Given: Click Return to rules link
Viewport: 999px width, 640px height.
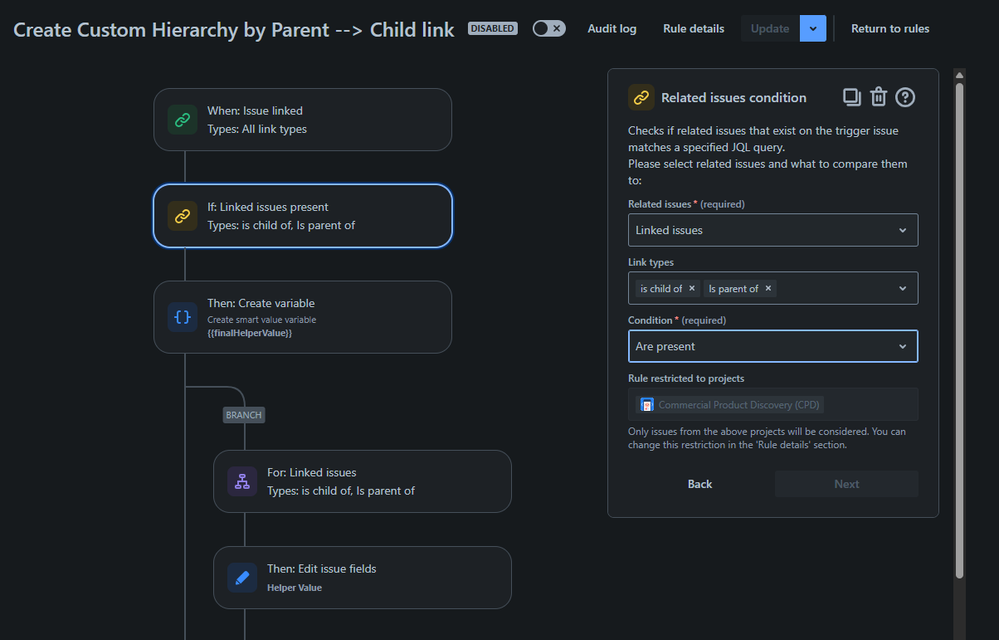Looking at the screenshot, I should coord(890,29).
